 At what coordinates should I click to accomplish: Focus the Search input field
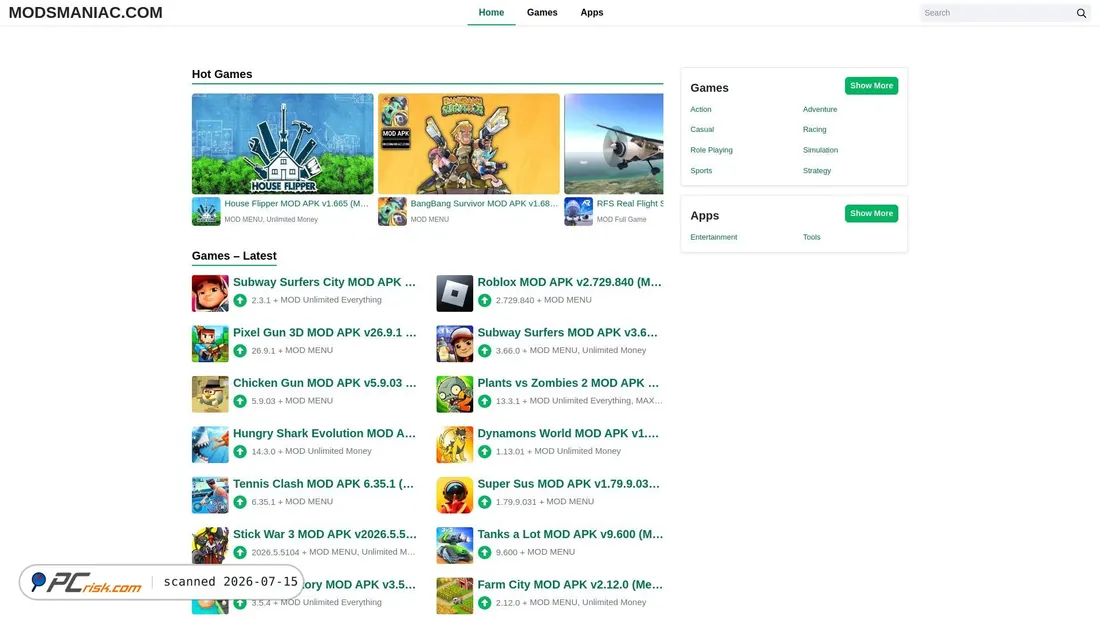pos(997,13)
